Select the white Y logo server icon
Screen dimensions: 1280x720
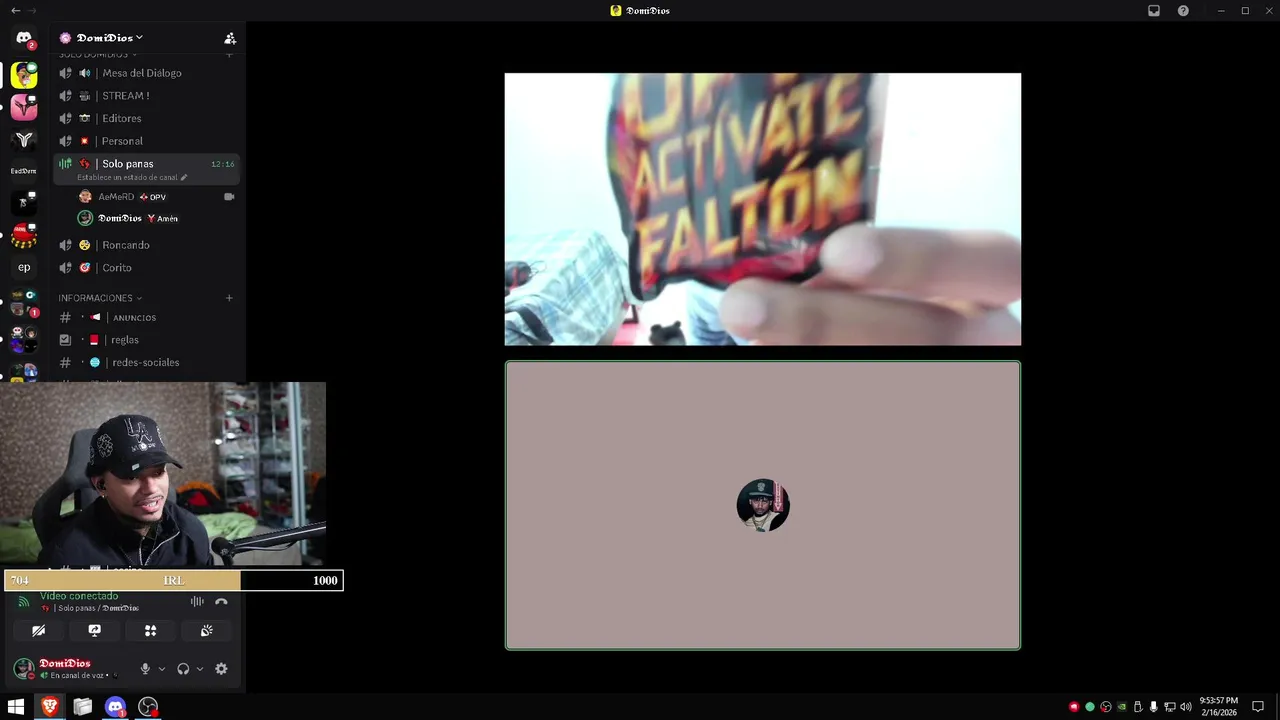tap(24, 139)
